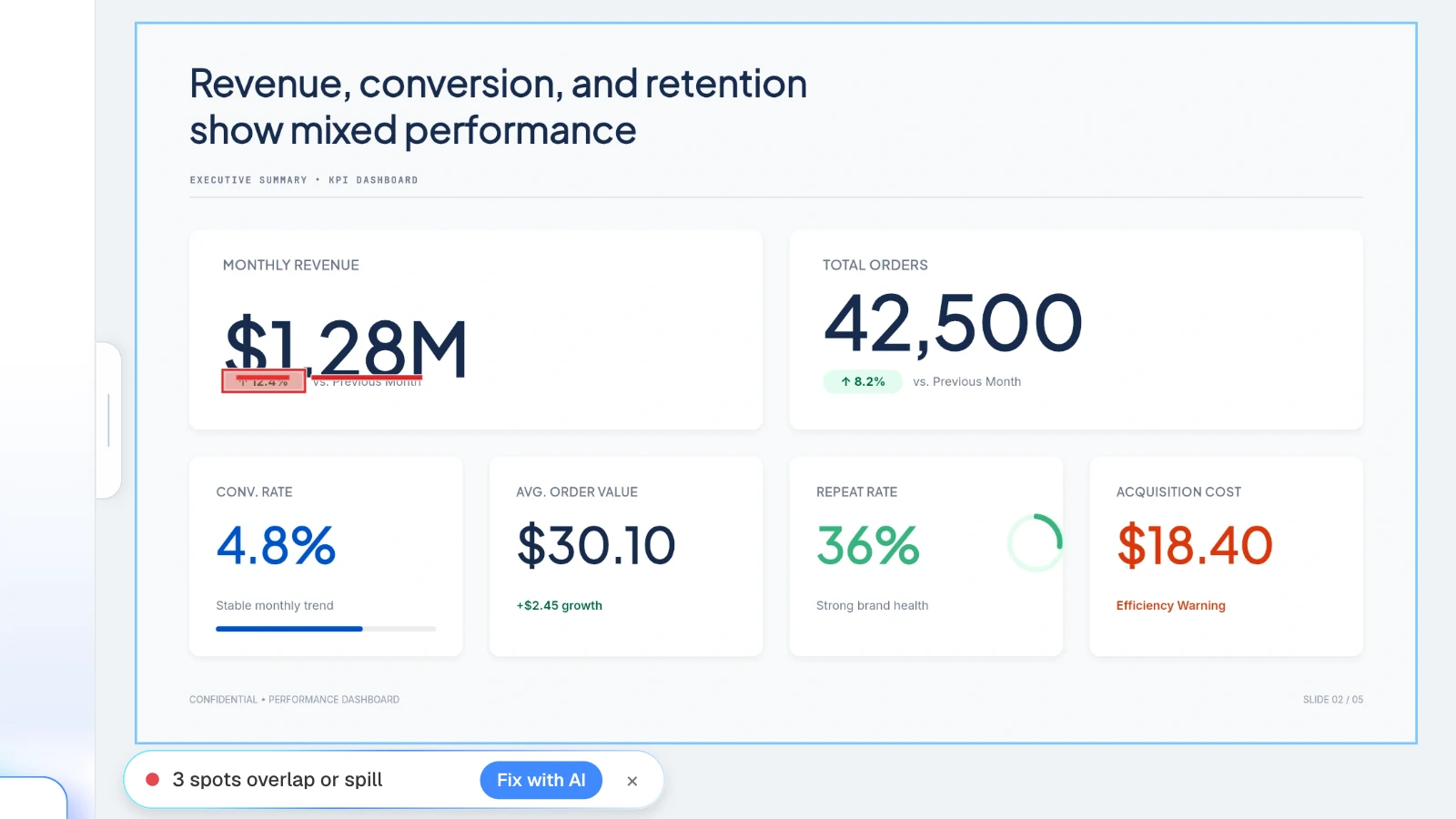Select the REPEAT RATE label
Screen dimensions: 1456x819
click(x=857, y=491)
